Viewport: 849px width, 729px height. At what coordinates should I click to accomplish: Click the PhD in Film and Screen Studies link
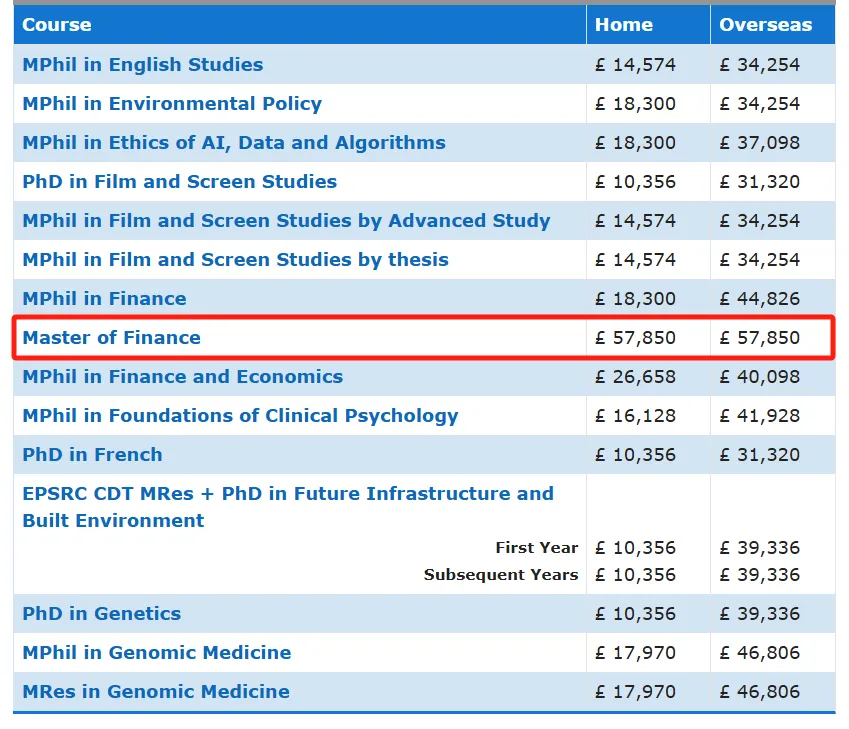point(180,182)
